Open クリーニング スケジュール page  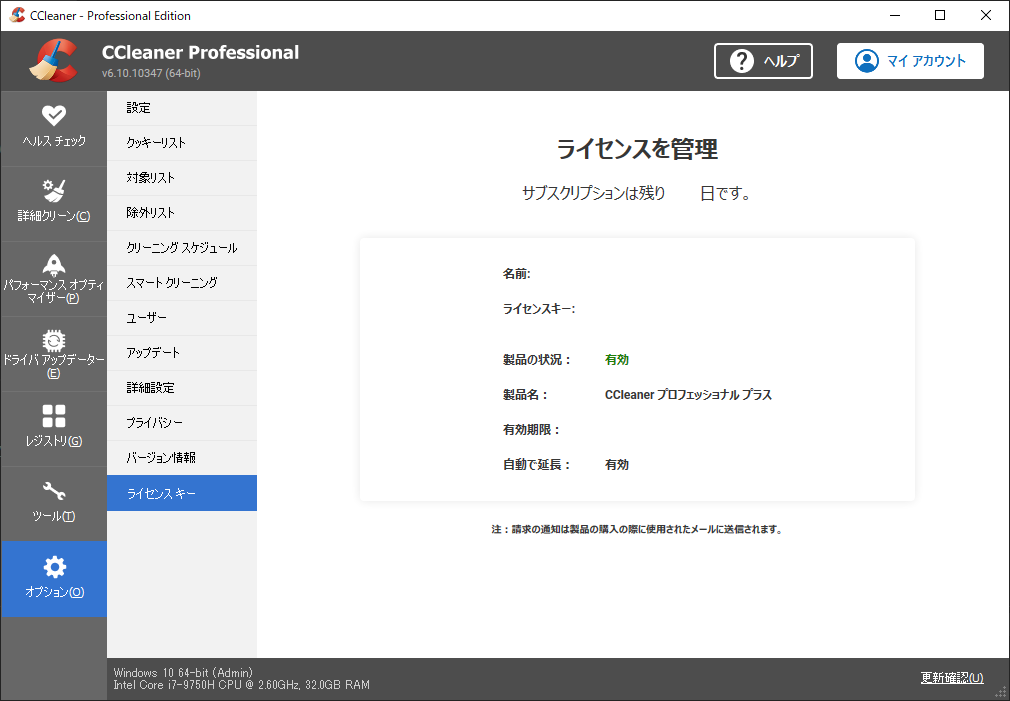pos(182,247)
